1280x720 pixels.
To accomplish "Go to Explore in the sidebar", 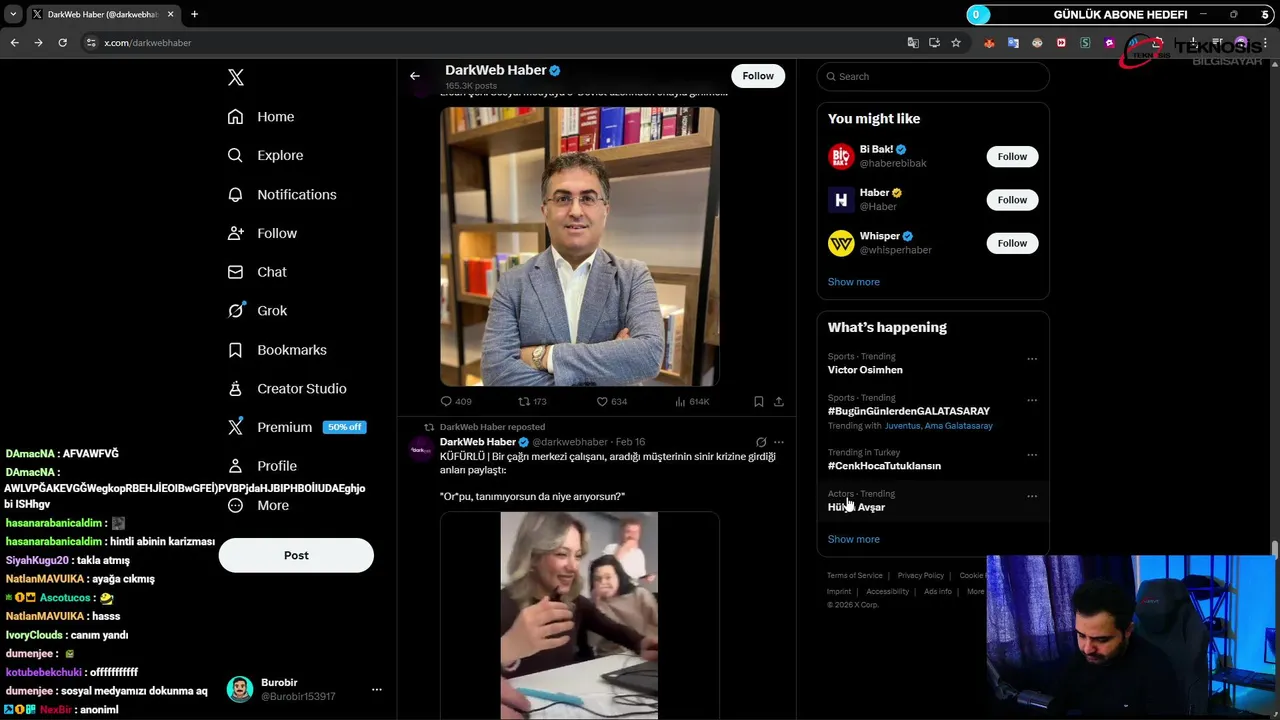I will pos(265,155).
